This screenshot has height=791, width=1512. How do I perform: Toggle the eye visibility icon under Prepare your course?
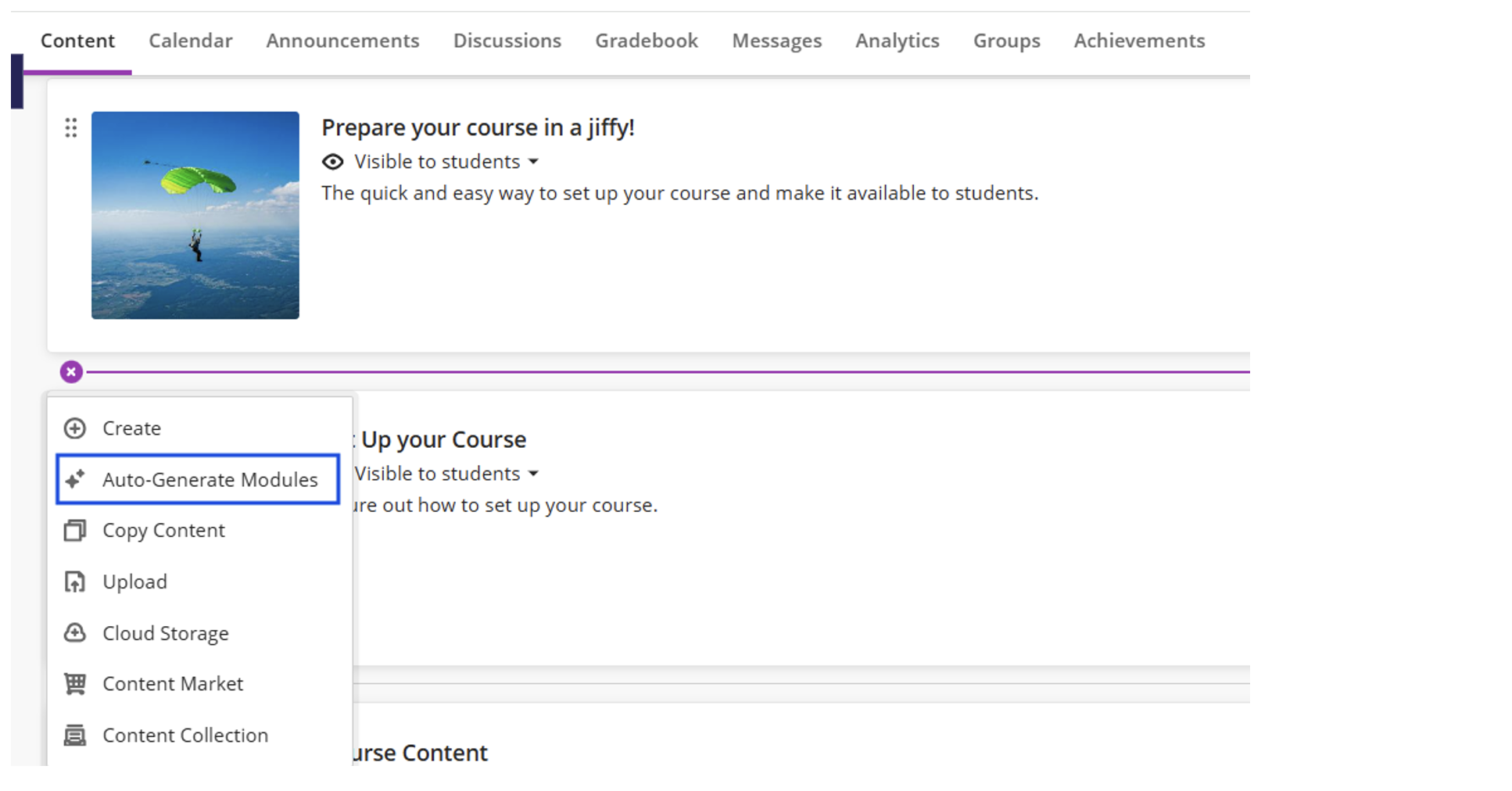coord(332,162)
